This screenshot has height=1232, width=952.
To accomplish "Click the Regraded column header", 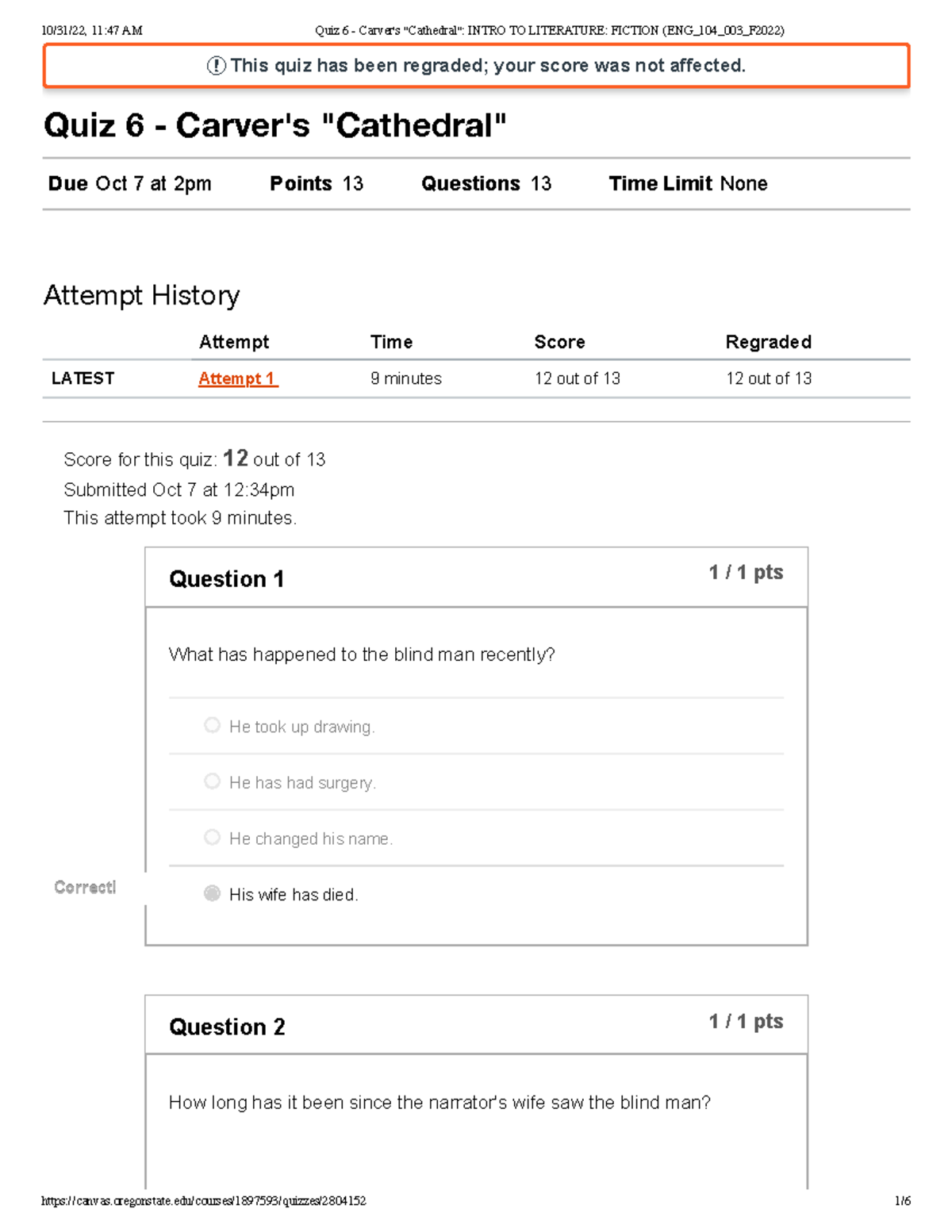I will pos(768,341).
